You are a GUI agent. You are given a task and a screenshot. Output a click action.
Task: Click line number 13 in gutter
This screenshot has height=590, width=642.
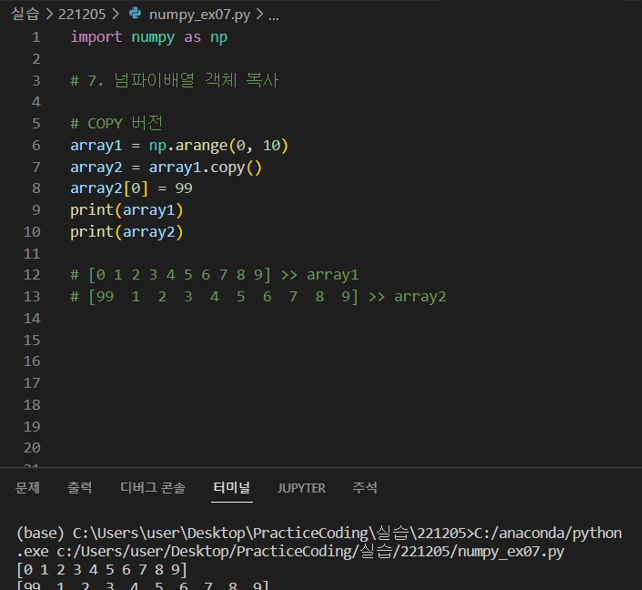click(x=32, y=296)
